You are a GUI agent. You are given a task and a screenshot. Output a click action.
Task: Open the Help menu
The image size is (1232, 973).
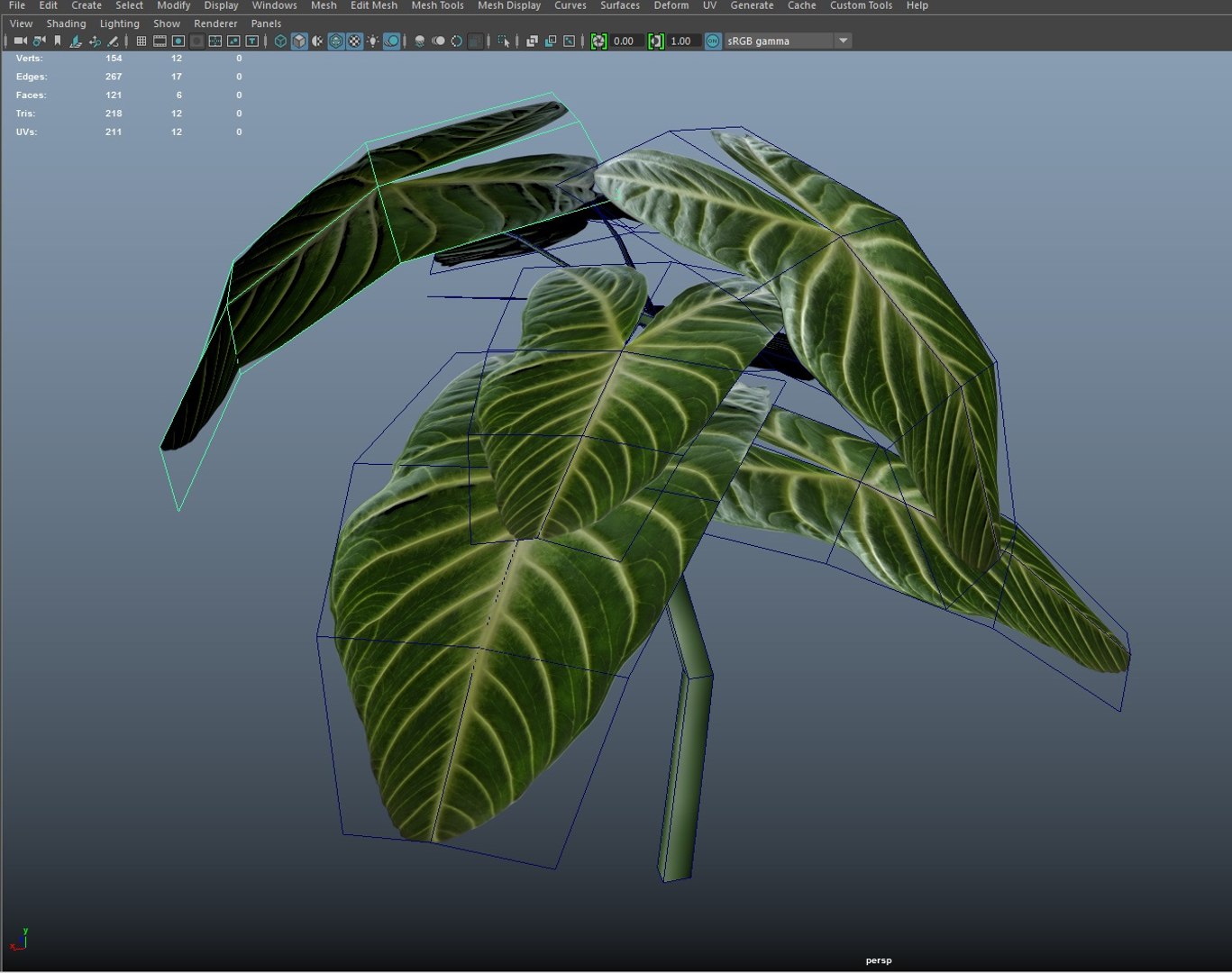point(917,5)
